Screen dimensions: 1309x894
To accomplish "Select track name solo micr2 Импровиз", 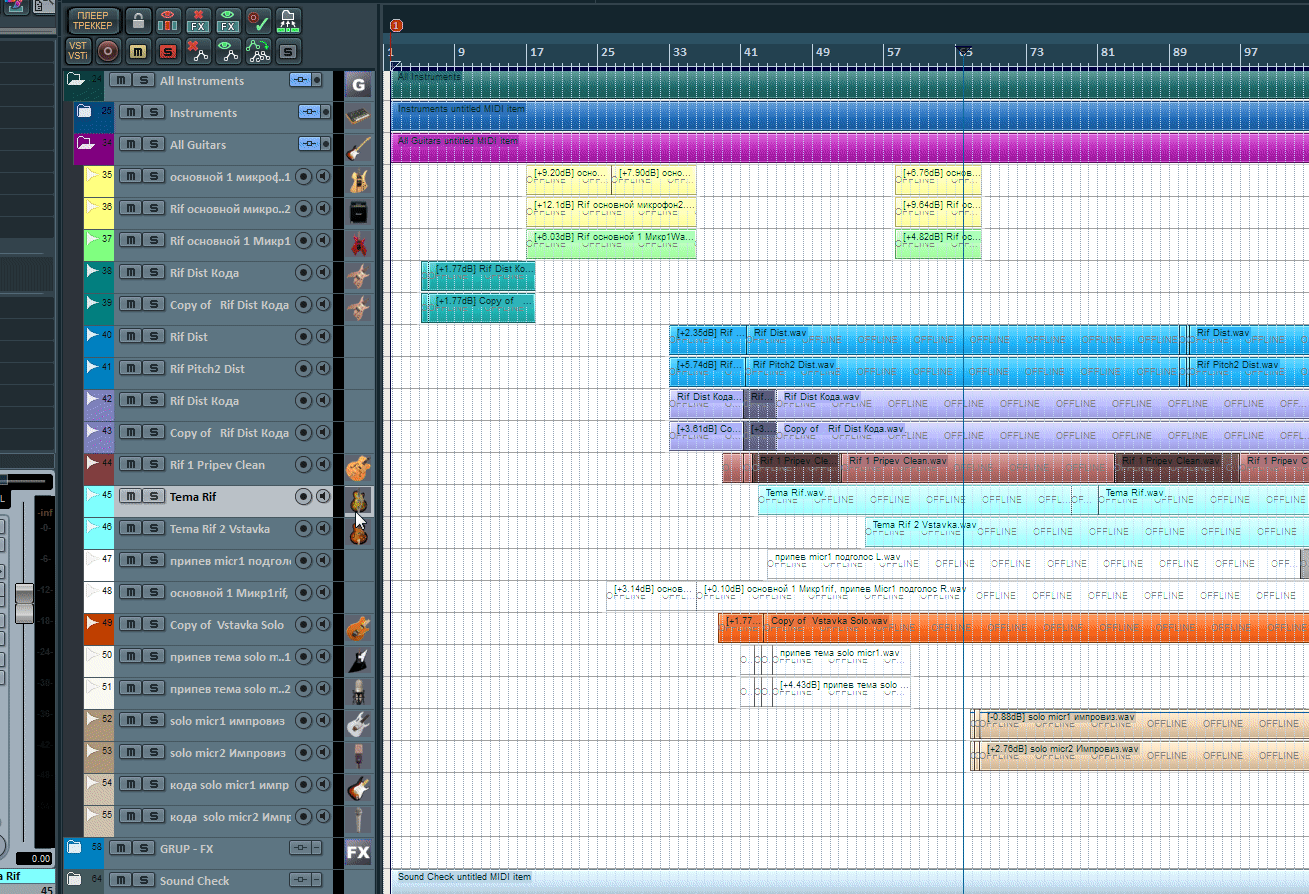I will (x=228, y=753).
